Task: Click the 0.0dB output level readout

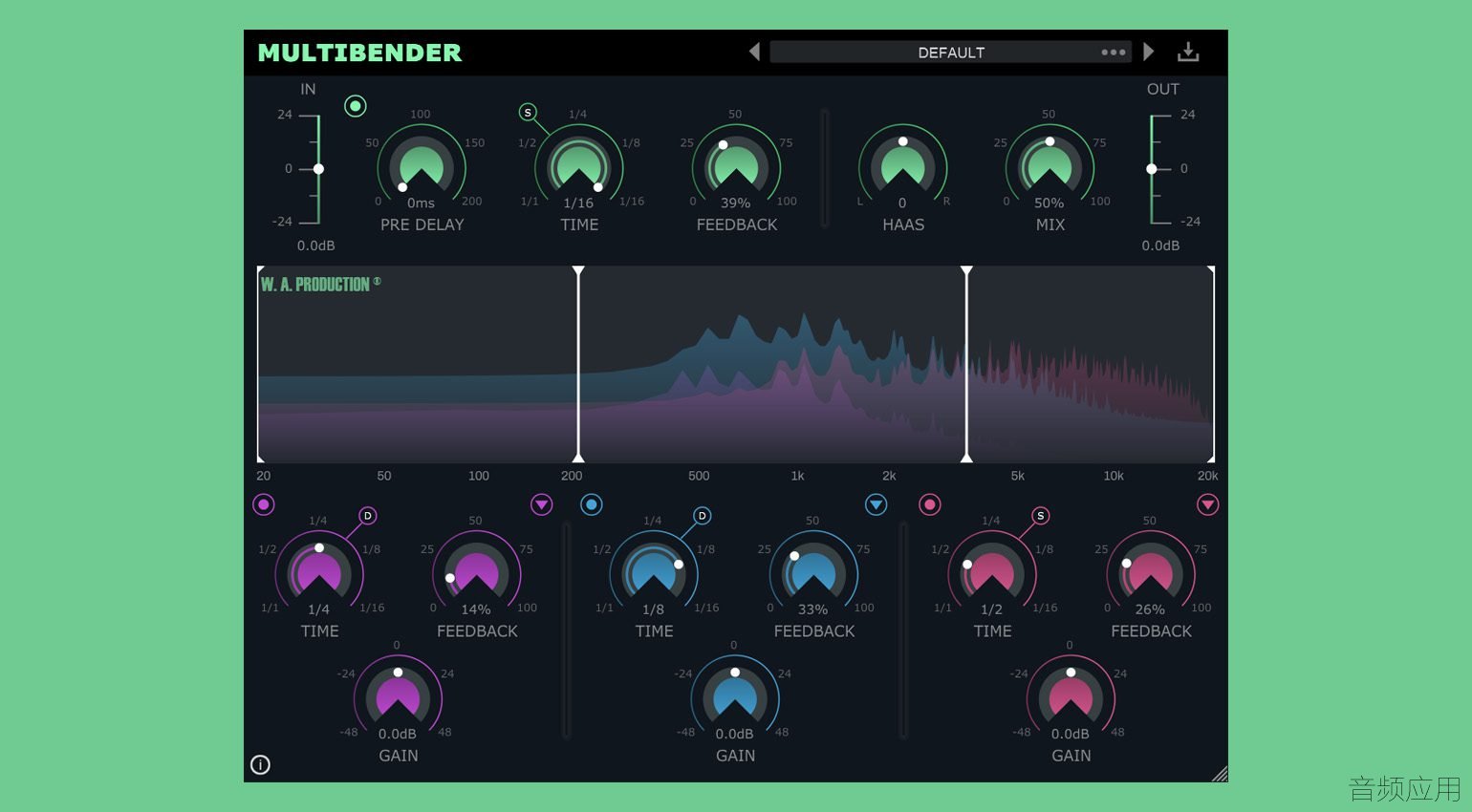Action: (x=1160, y=246)
